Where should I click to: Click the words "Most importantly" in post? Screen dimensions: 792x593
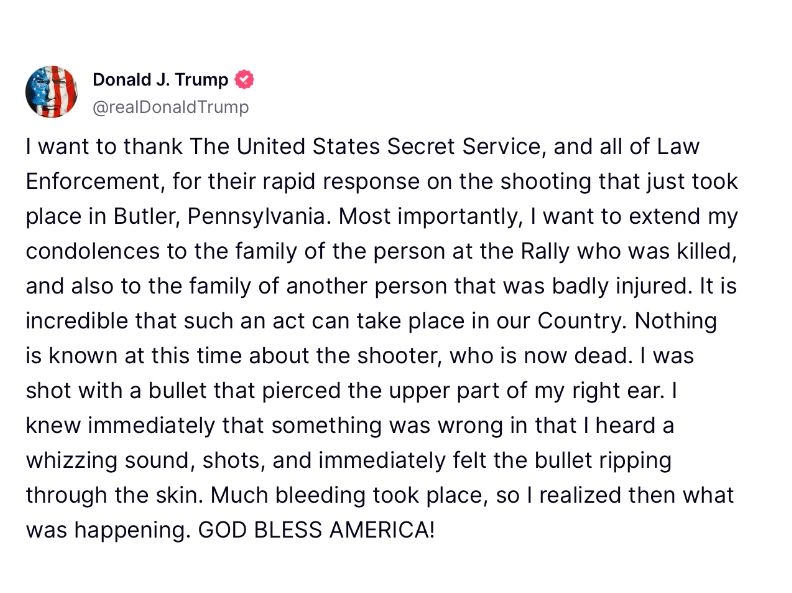pos(429,217)
